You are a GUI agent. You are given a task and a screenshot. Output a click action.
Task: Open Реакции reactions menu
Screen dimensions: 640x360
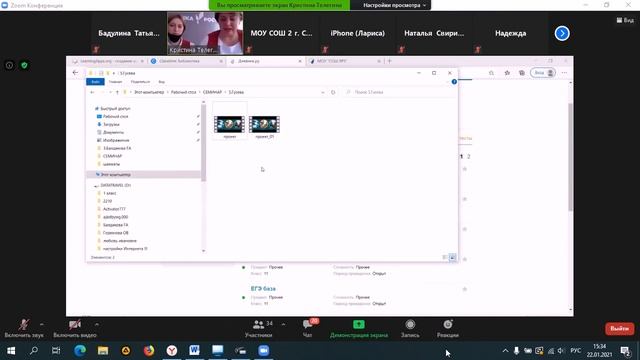point(448,329)
